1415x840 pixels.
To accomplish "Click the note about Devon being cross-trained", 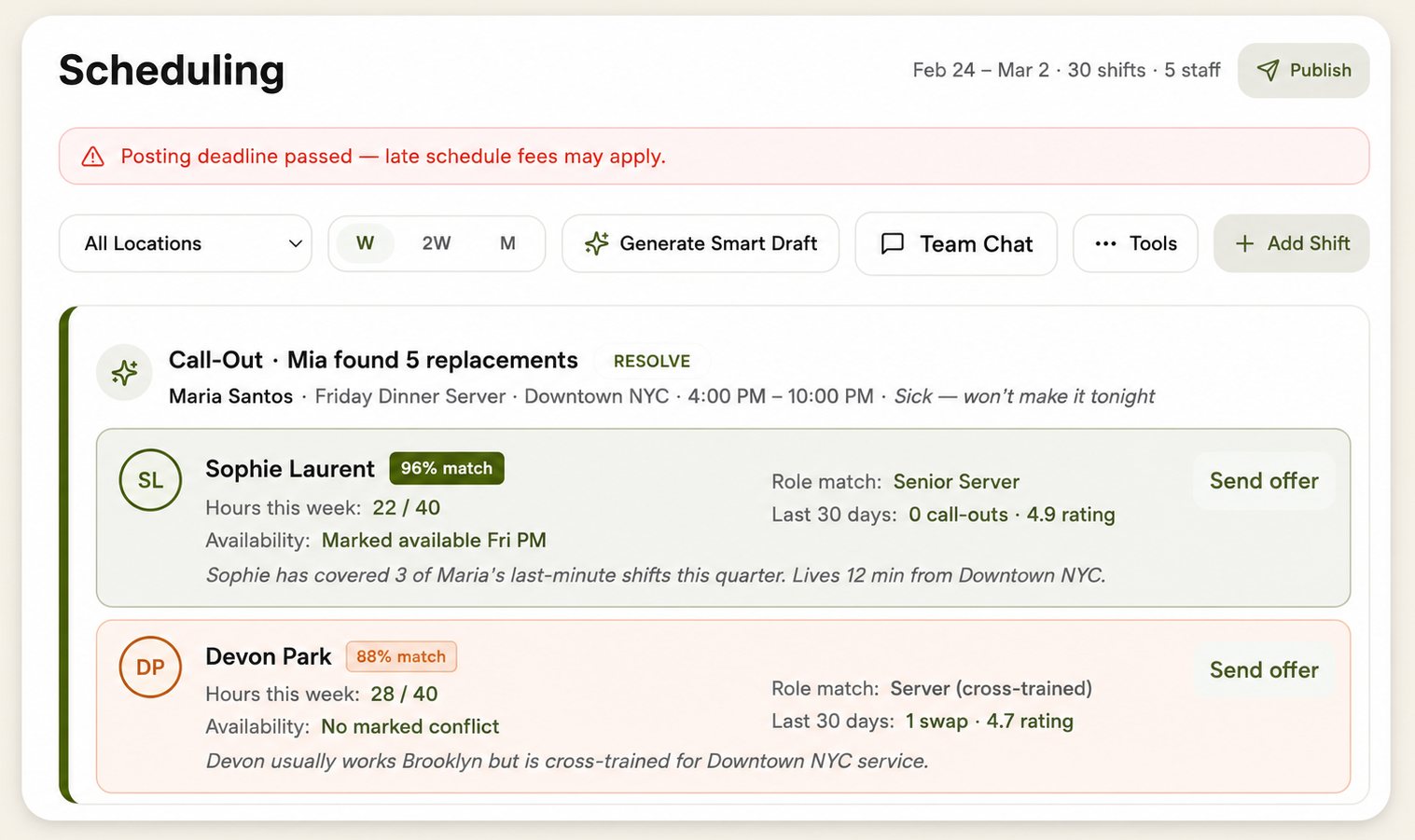I will point(567,762).
